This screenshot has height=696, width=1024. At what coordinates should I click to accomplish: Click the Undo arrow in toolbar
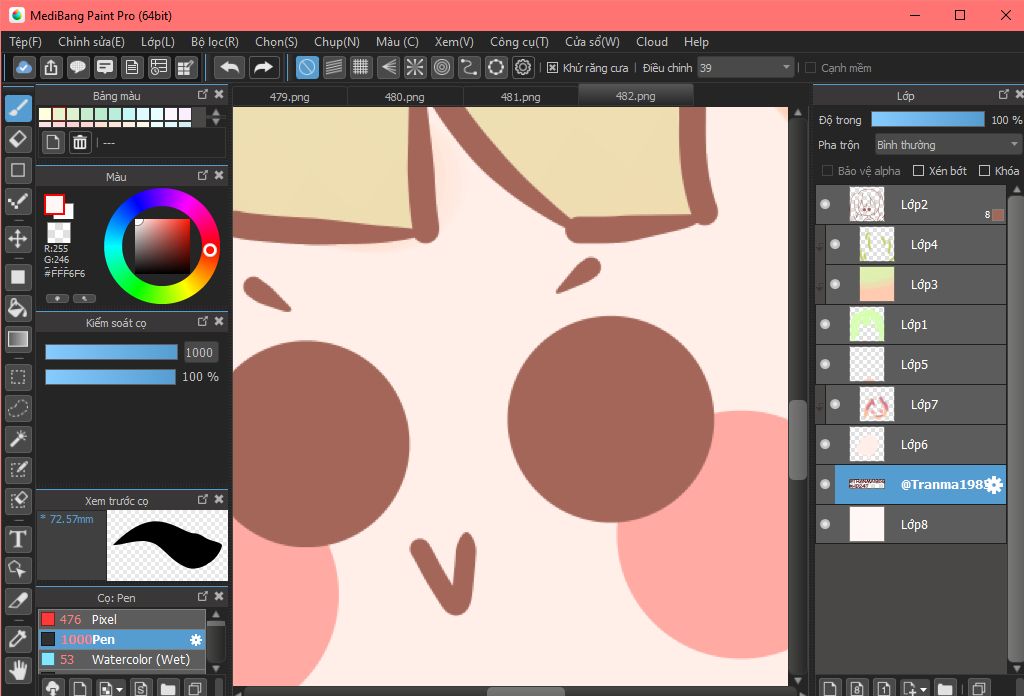point(230,67)
